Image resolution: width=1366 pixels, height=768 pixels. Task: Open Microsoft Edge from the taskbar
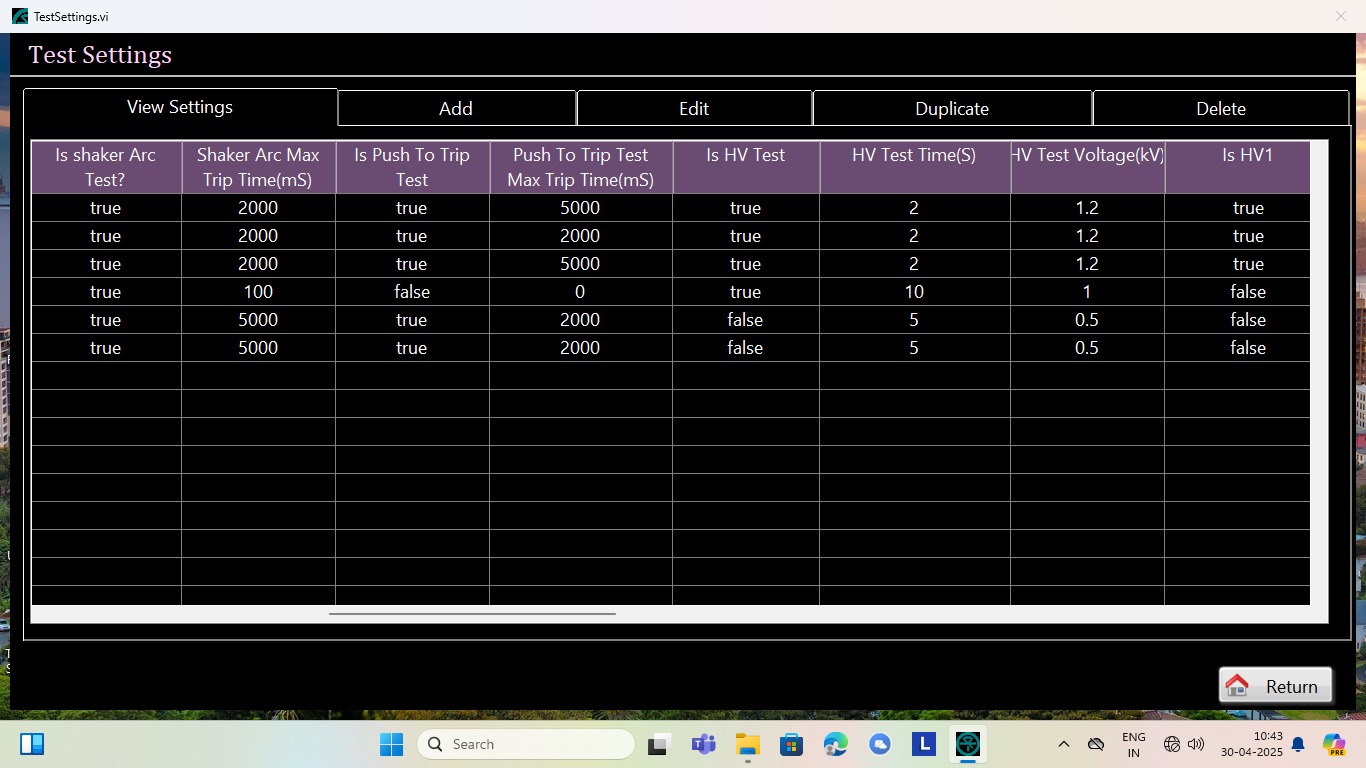coord(835,744)
